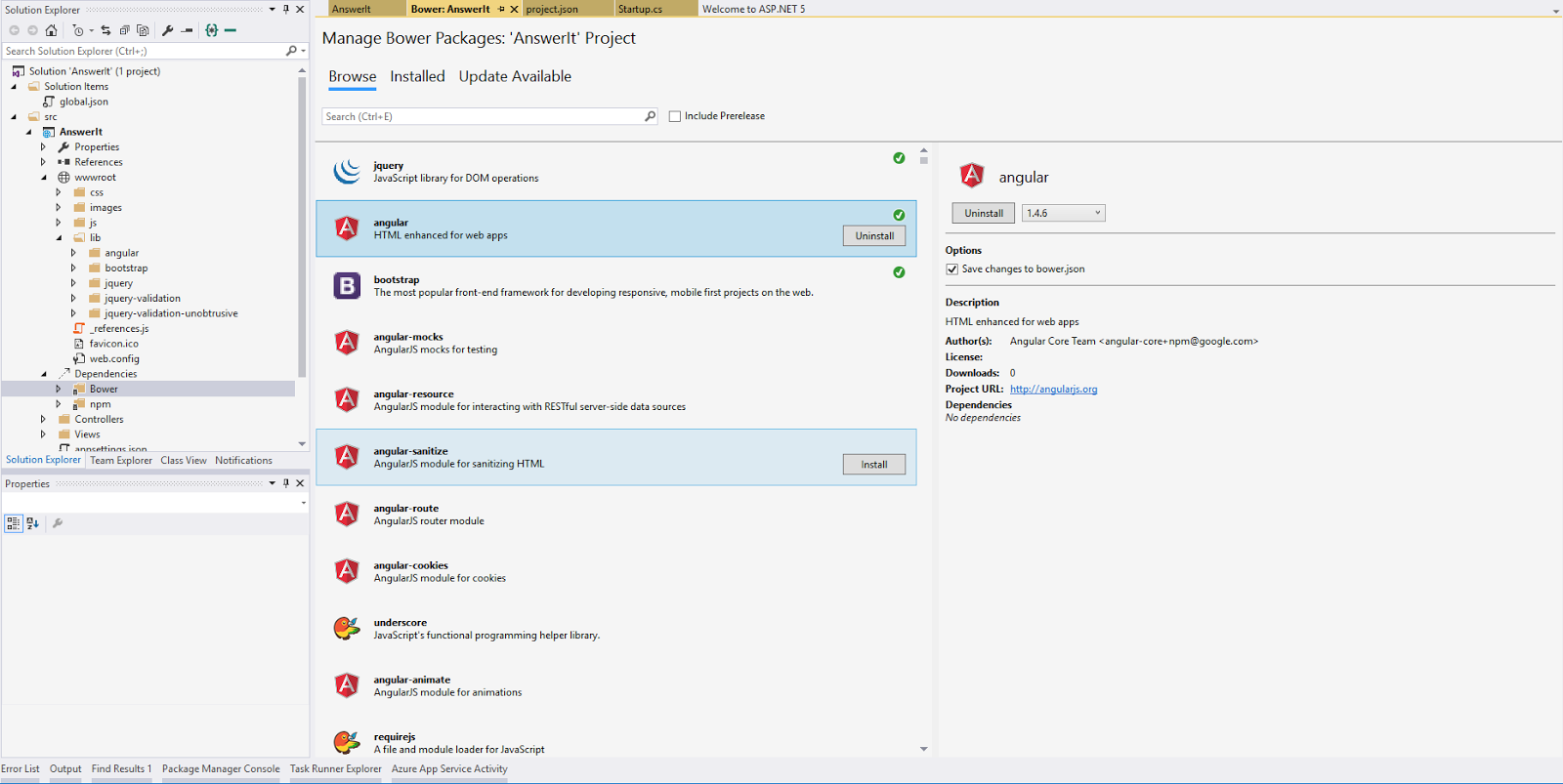1563x784 pixels.
Task: Expand the Controllers folder node
Action: pos(43,419)
